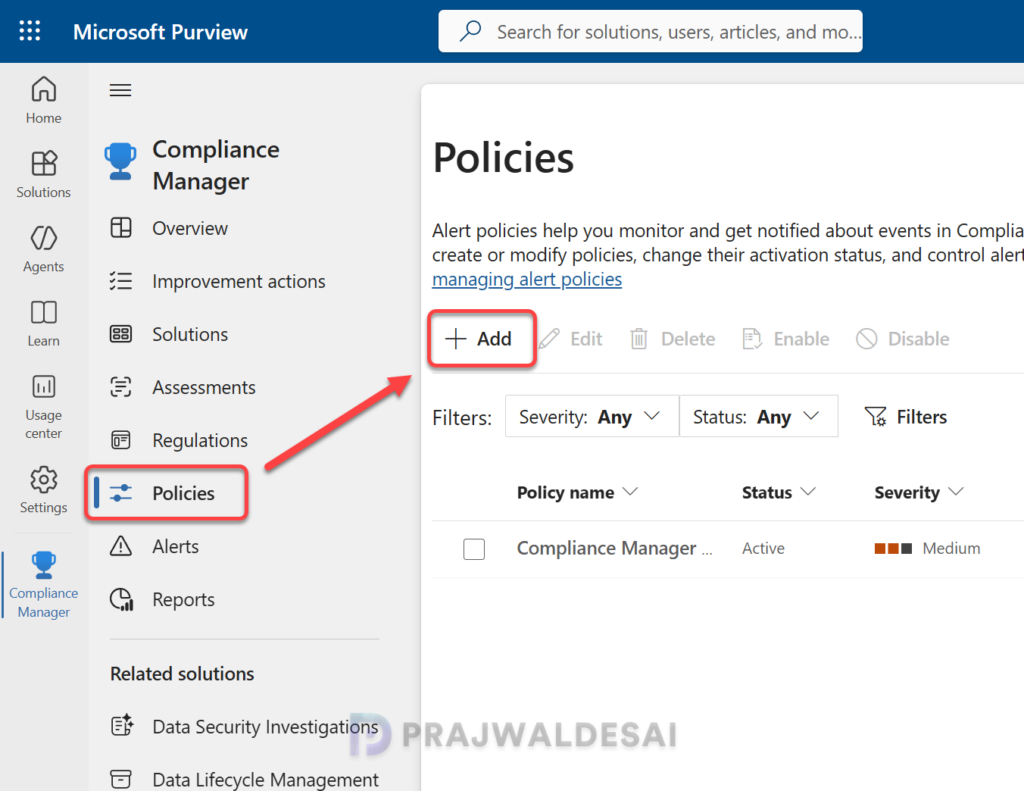The width and height of the screenshot is (1024, 791).
Task: Click the Overview icon in the Compliance Manager menu
Action: click(121, 228)
